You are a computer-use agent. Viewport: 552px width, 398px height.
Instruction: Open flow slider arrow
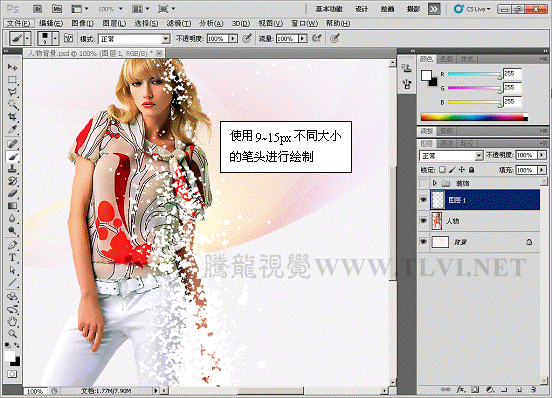[x=302, y=38]
